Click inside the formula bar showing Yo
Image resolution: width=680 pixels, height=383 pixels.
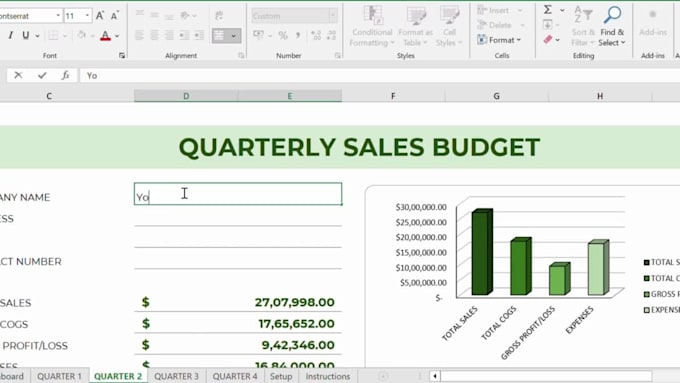379,75
